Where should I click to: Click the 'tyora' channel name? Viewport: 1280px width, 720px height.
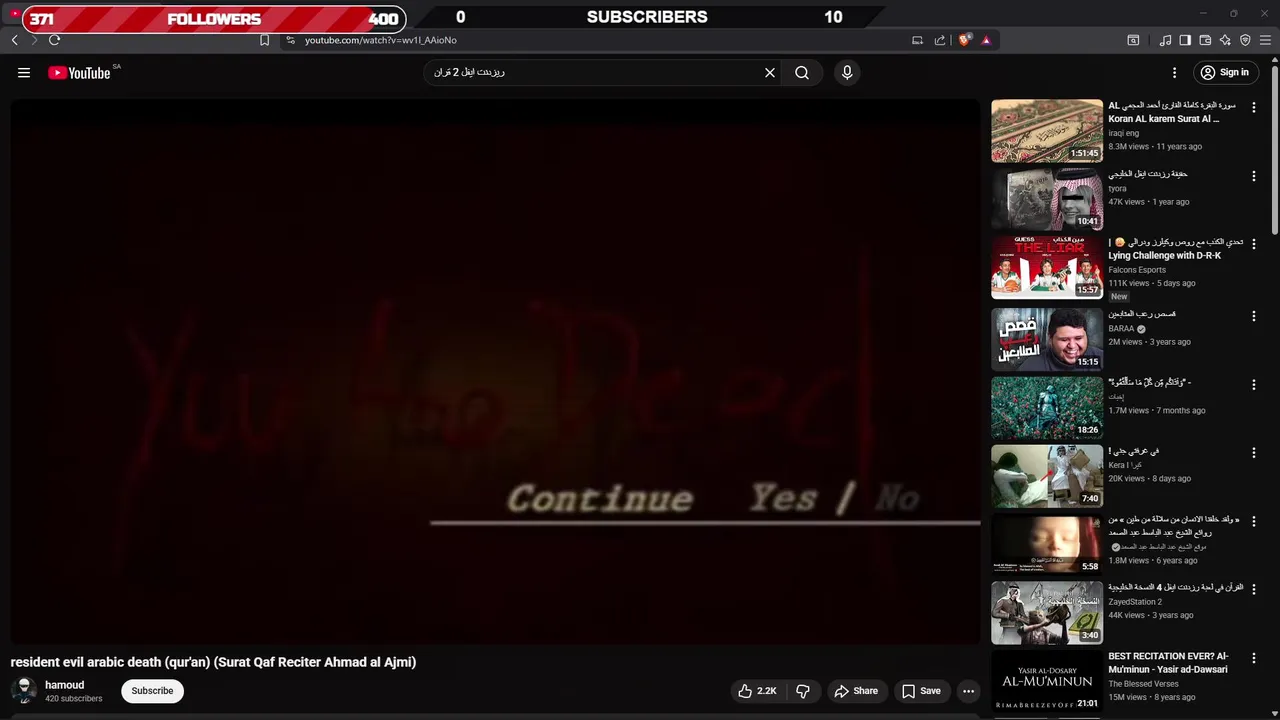[x=1117, y=188]
